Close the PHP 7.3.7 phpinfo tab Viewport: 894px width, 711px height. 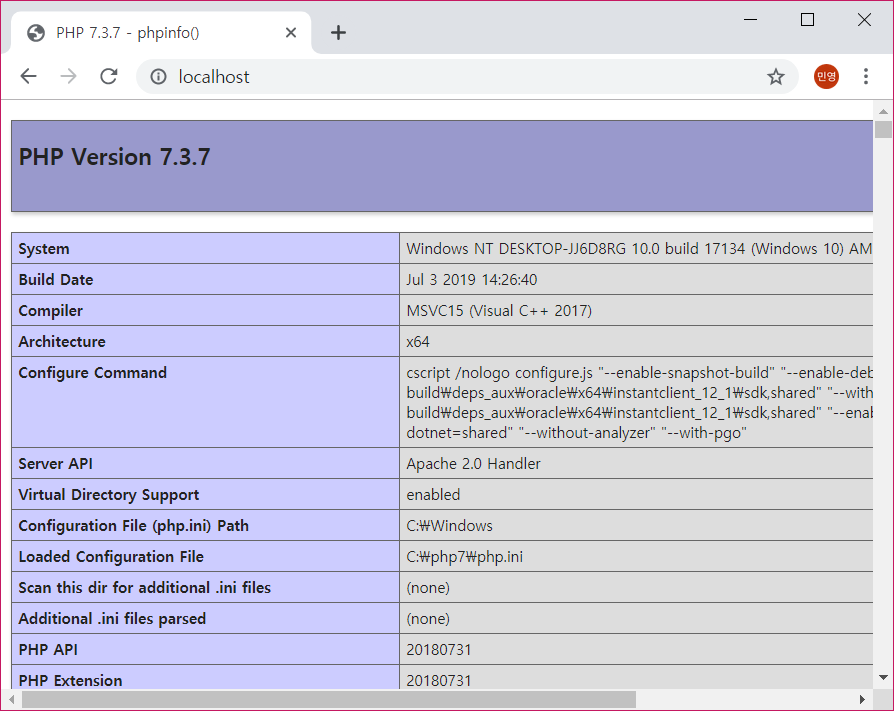click(290, 32)
